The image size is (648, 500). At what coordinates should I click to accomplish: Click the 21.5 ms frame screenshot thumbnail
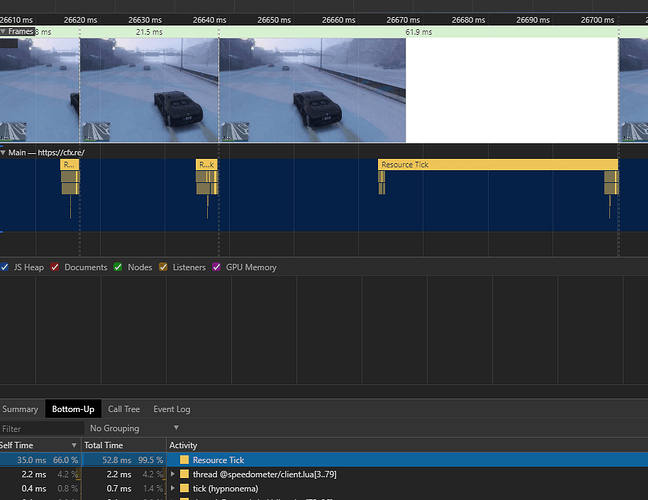click(x=149, y=90)
